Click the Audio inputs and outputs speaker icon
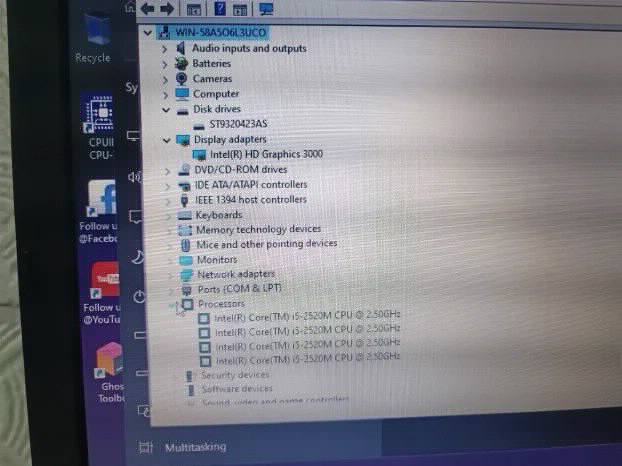This screenshot has height=466, width=622. (x=181, y=48)
